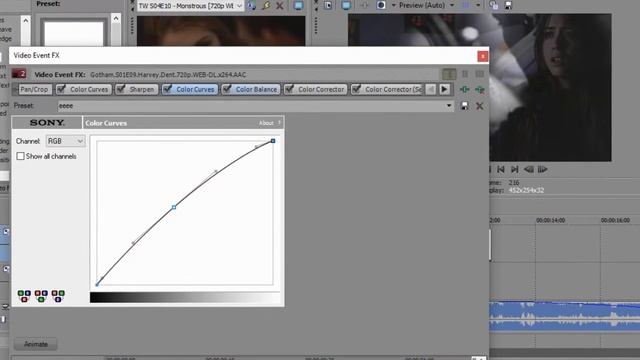Step to next frame in preview transport
The width and height of the screenshot is (640, 360).
click(542, 169)
